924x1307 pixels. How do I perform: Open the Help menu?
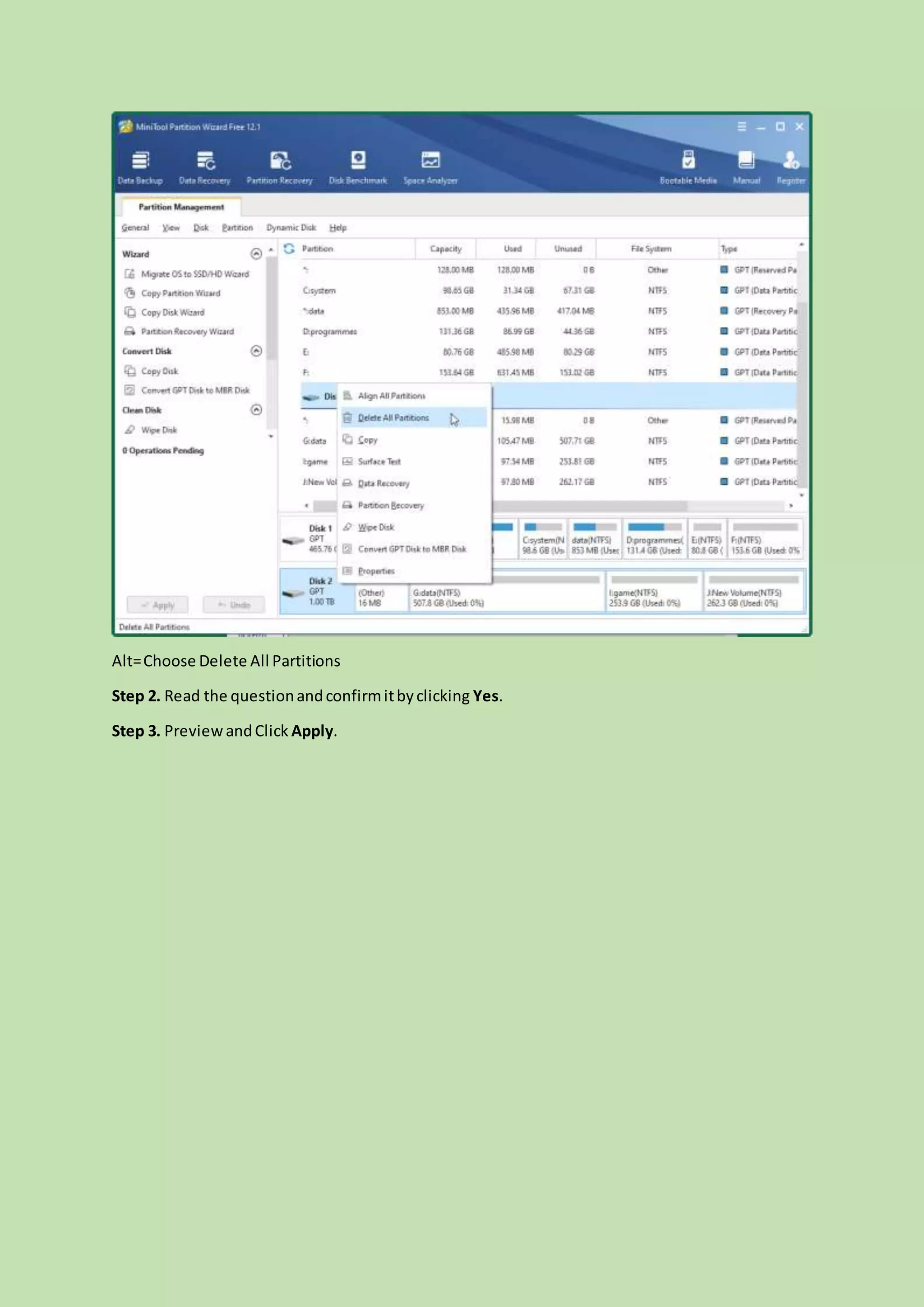337,228
